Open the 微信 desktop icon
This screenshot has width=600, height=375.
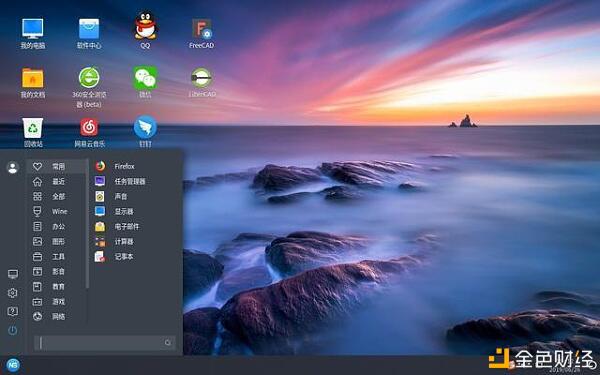click(x=145, y=82)
